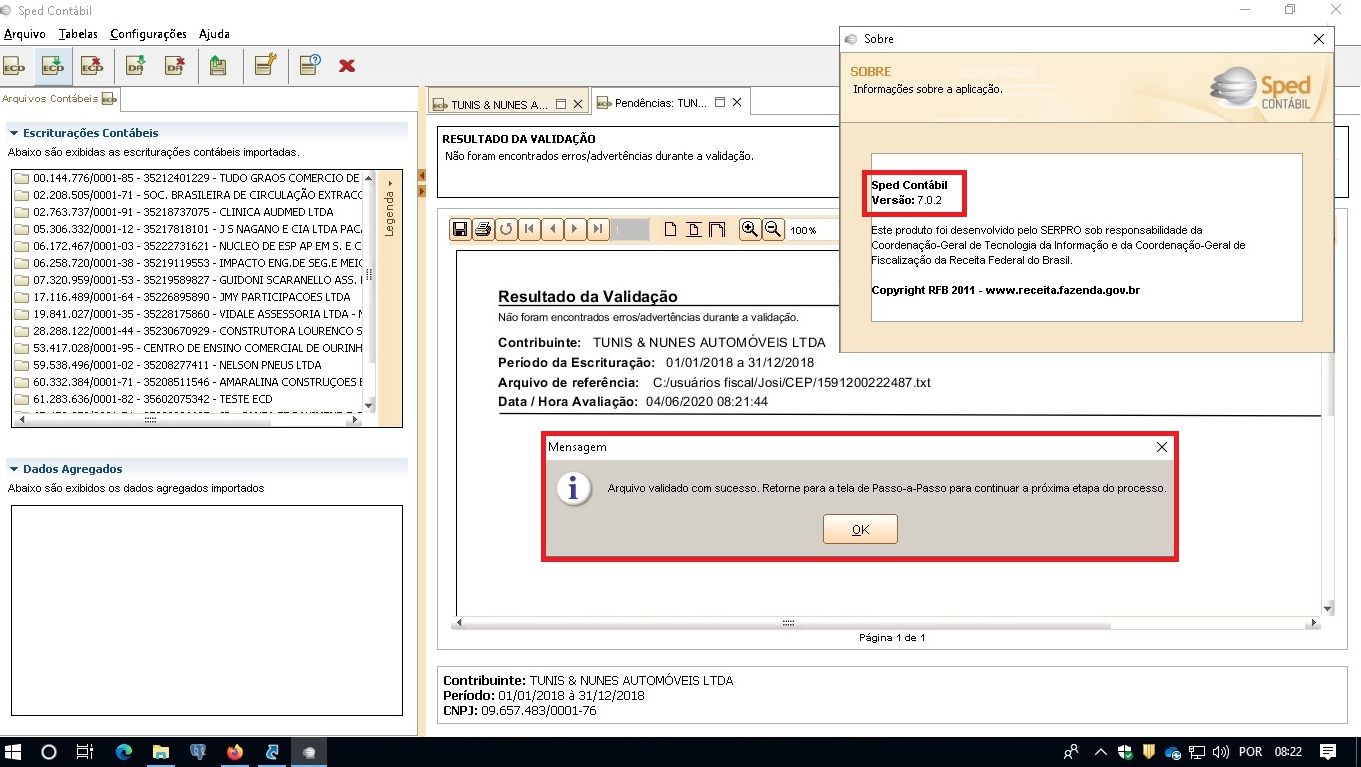The image size is (1361, 767).
Task: Save the report with the floppy icon
Action: point(460,230)
